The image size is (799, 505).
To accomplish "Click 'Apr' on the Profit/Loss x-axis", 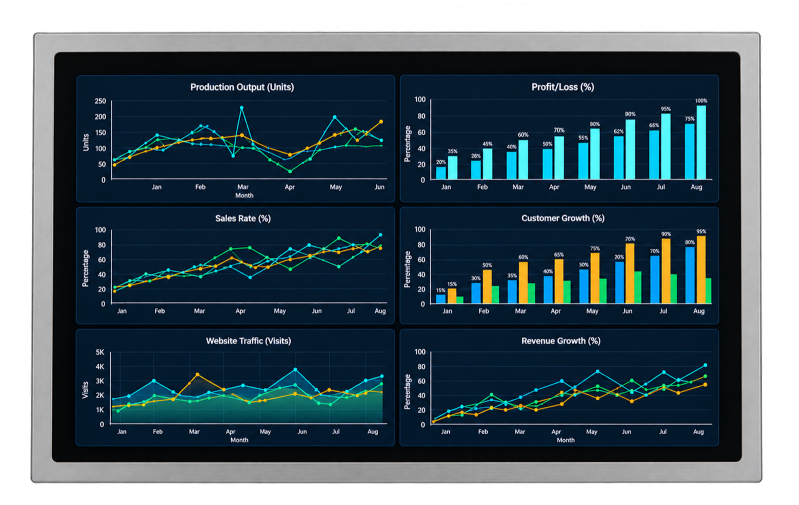I will [554, 187].
